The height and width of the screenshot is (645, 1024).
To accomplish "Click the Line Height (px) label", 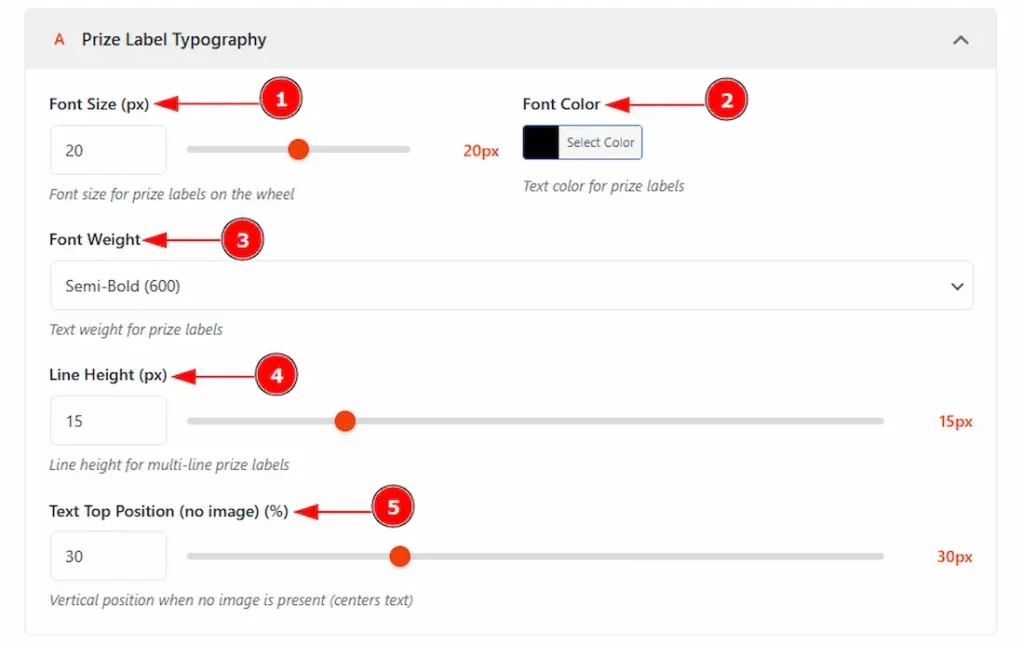I will tap(108, 375).
